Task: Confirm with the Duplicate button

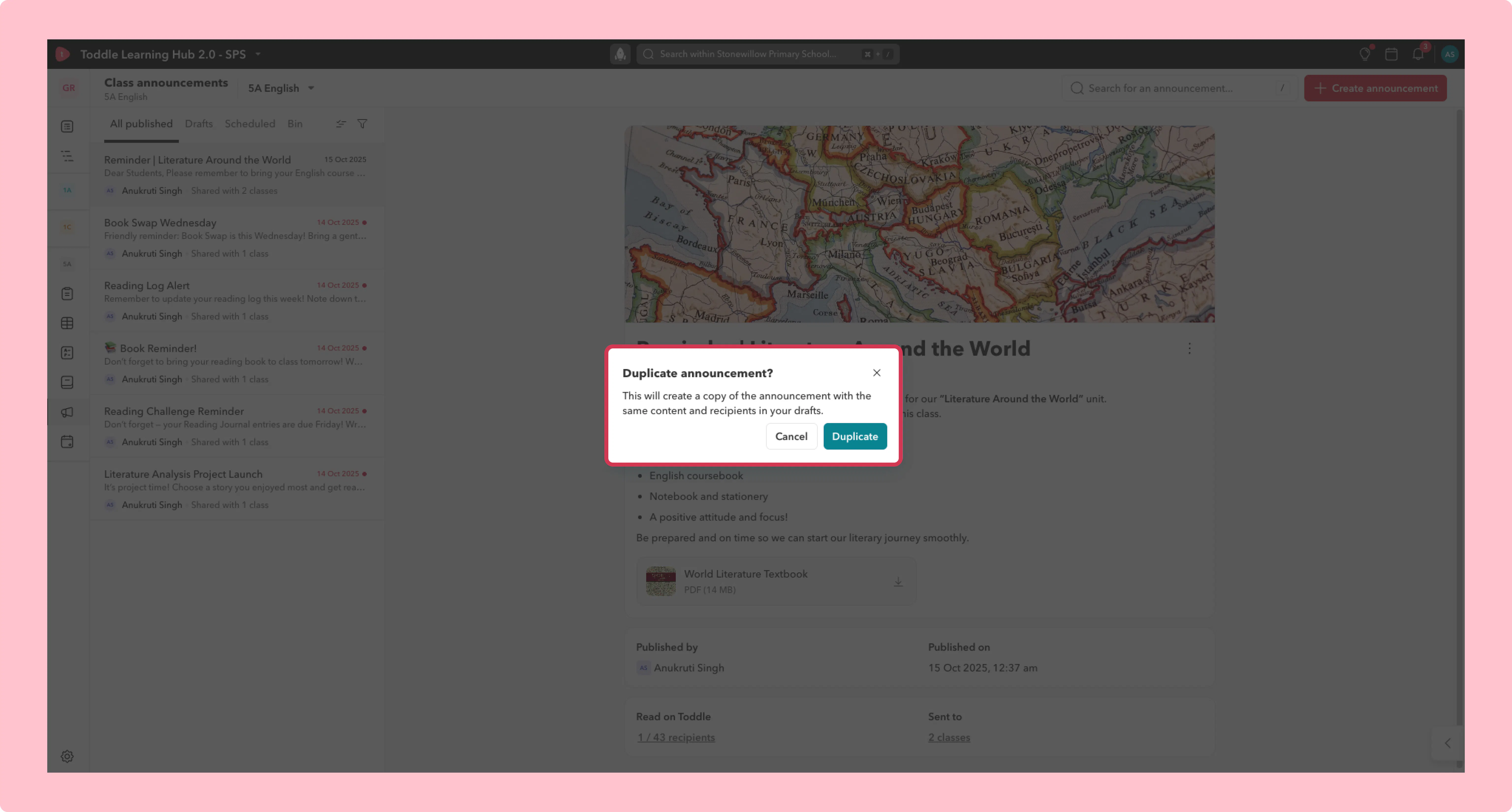Action: pyautogui.click(x=855, y=436)
